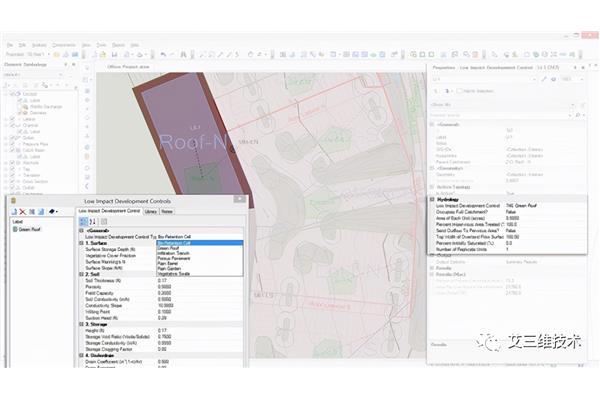Image resolution: width=600 pixels, height=400 pixels.
Task: Toggle the Manhole layer checkbox
Action: (x=13, y=163)
